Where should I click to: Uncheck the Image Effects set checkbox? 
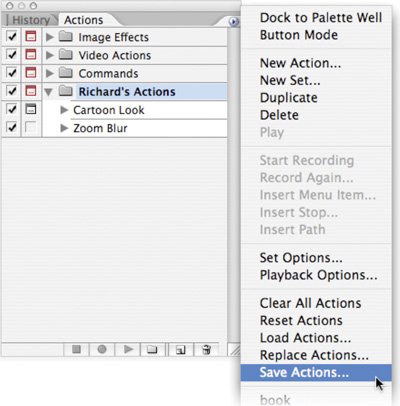pos(12,36)
